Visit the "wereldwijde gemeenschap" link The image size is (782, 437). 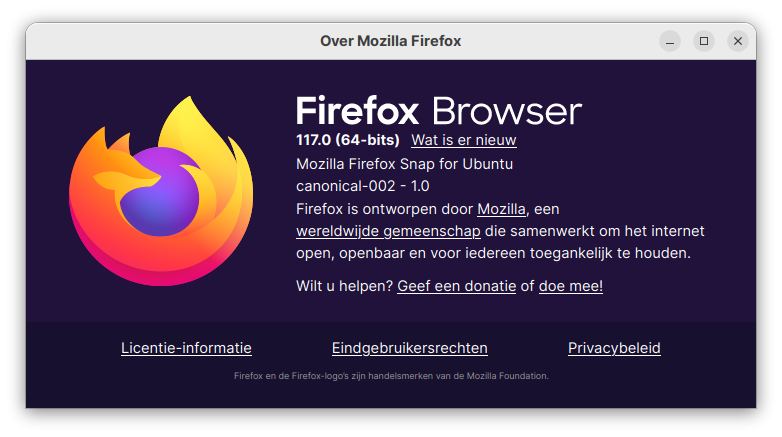point(388,231)
